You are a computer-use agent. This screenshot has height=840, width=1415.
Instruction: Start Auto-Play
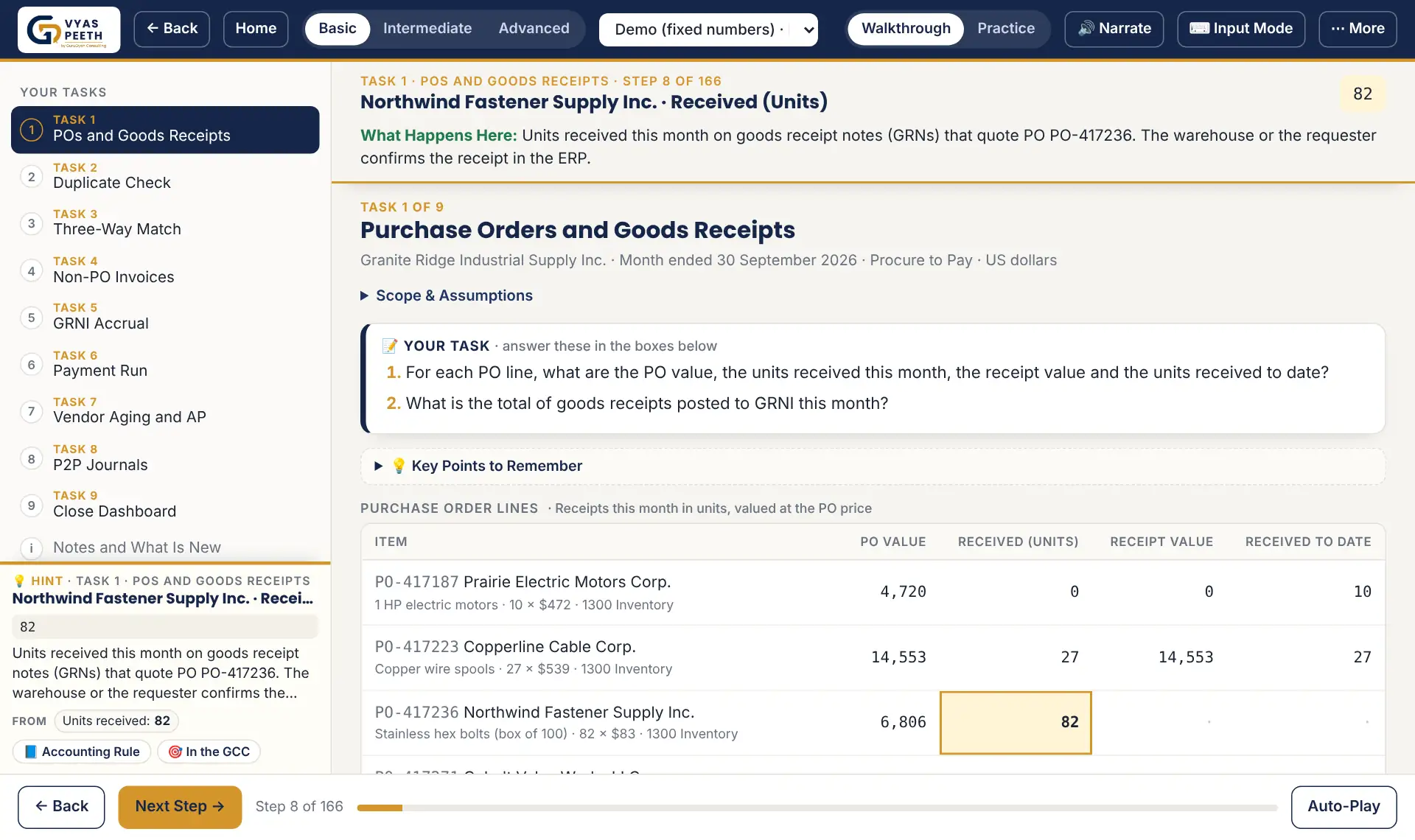tap(1344, 807)
